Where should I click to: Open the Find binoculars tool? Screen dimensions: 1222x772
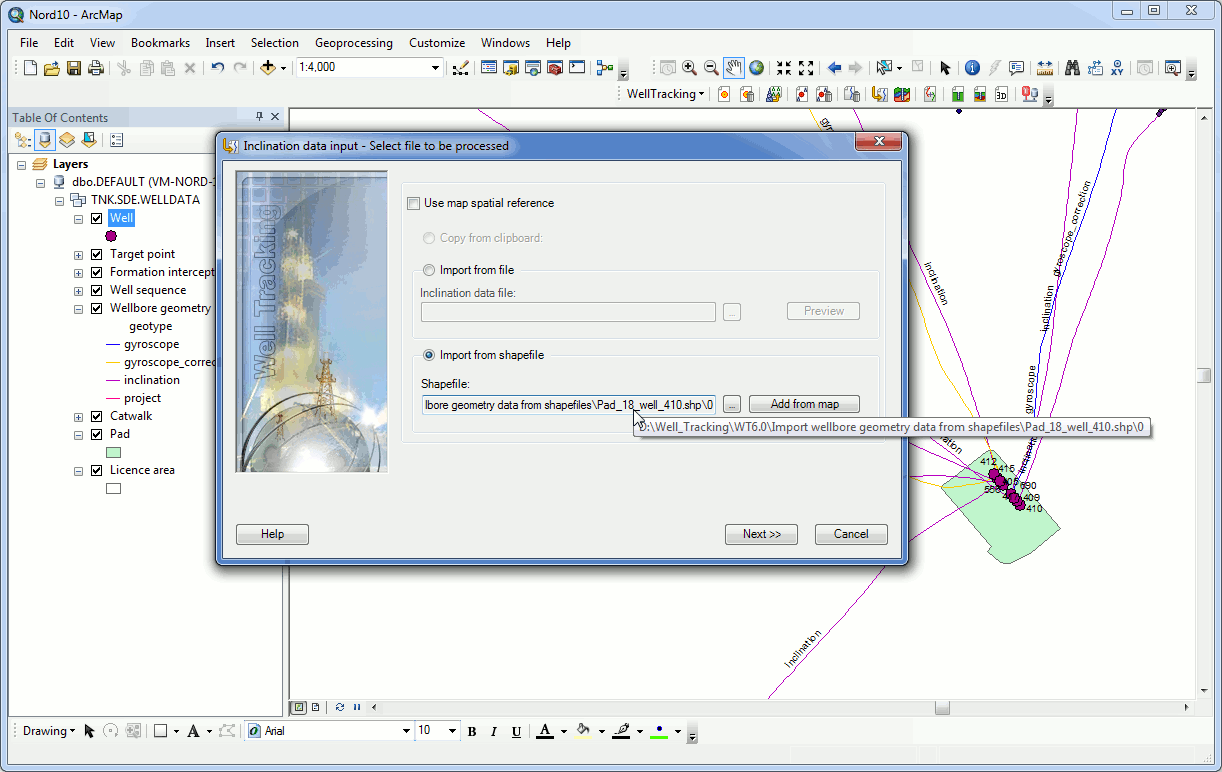point(1072,68)
